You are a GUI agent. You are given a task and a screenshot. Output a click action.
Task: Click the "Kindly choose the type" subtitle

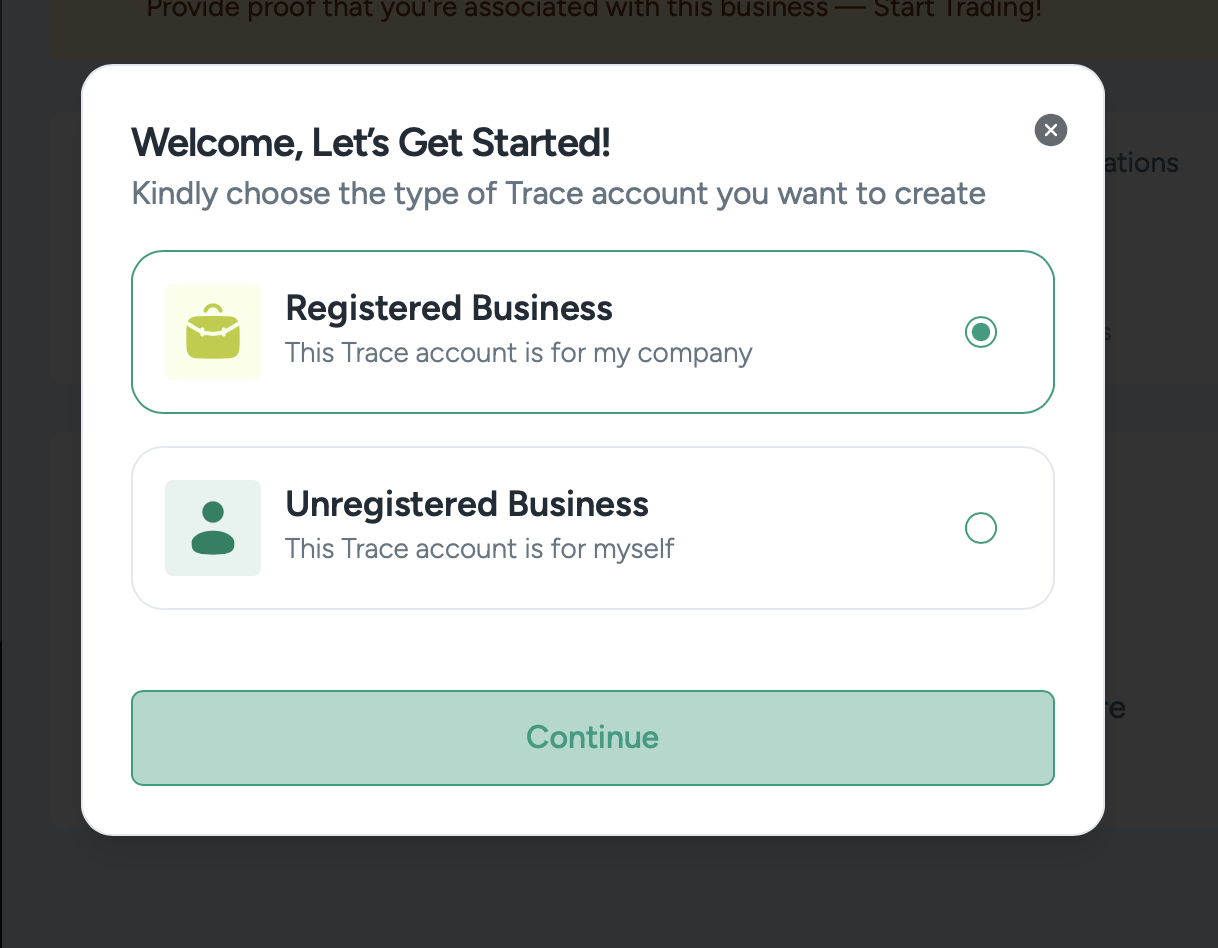point(558,193)
